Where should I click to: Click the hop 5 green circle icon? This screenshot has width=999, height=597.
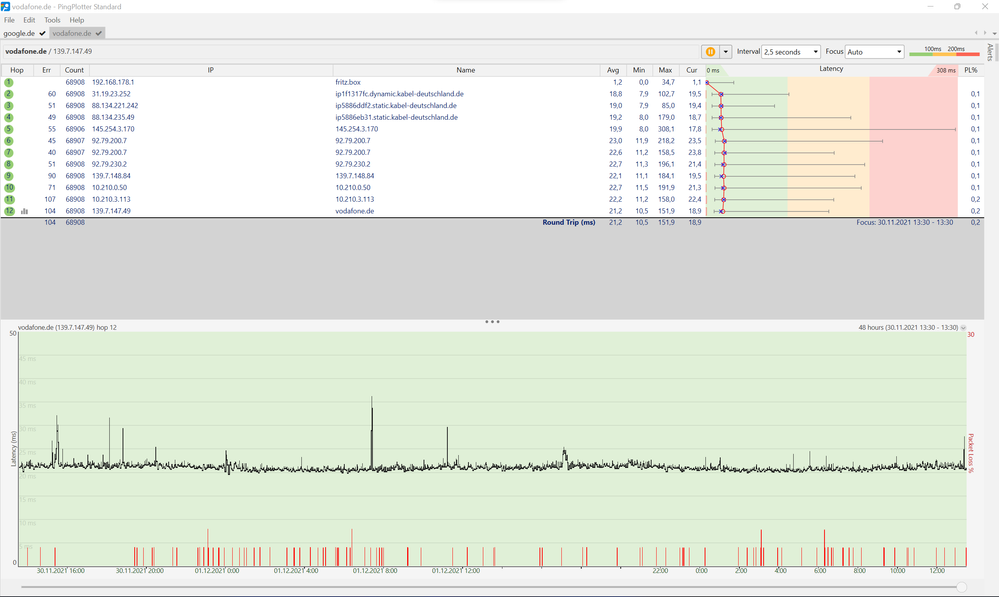click(9, 129)
